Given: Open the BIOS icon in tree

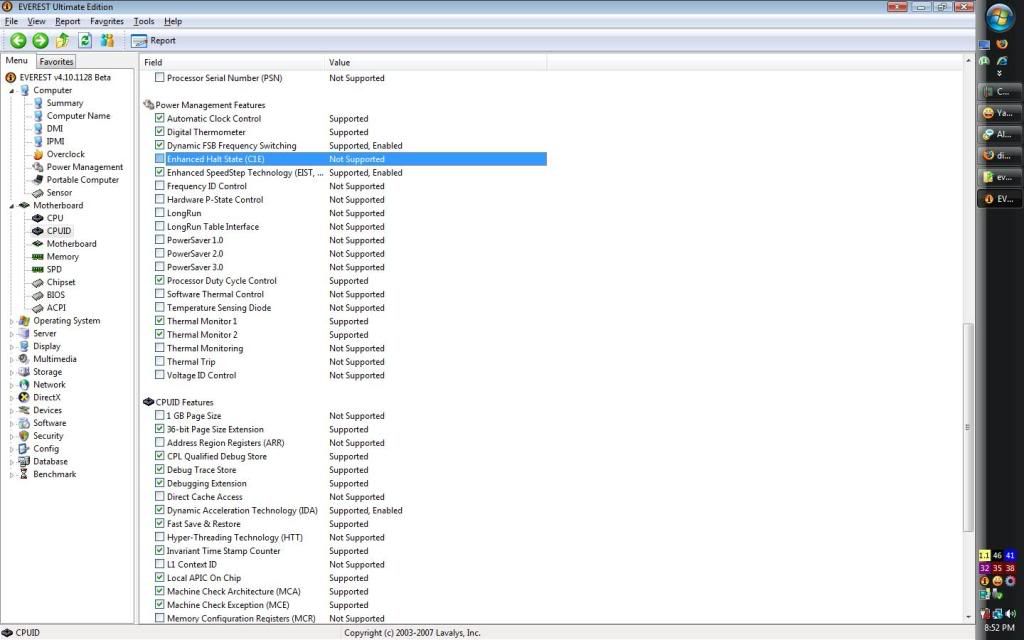Looking at the screenshot, I should 38,295.
